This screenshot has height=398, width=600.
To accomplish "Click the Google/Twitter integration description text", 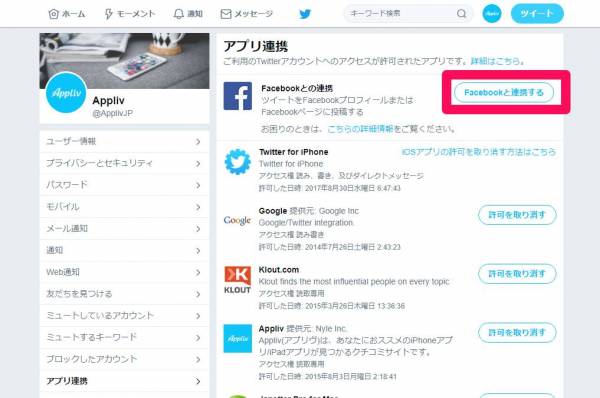I will [306, 223].
